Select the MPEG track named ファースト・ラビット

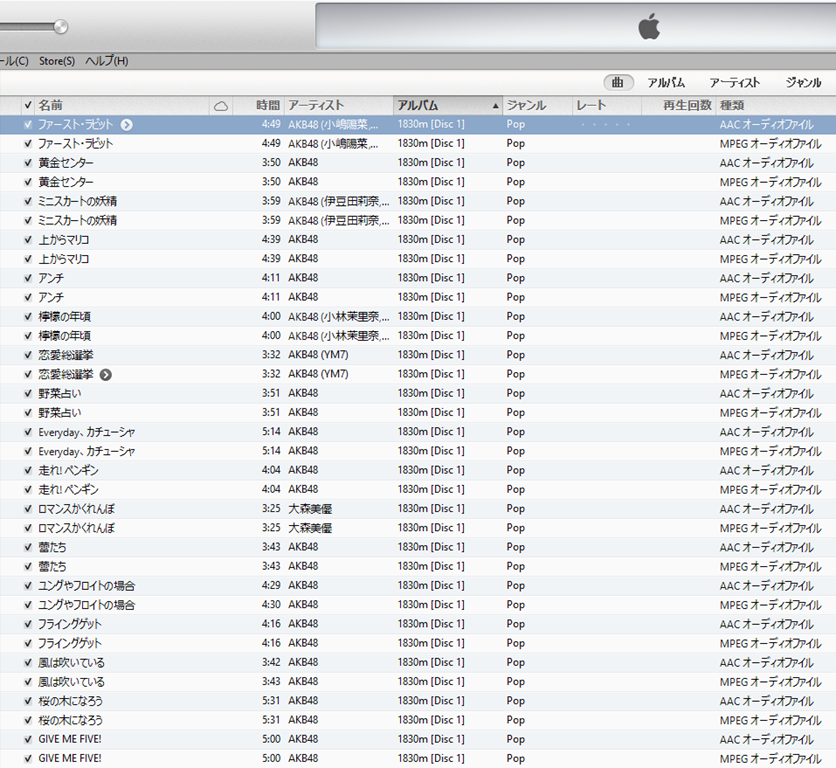(75, 143)
